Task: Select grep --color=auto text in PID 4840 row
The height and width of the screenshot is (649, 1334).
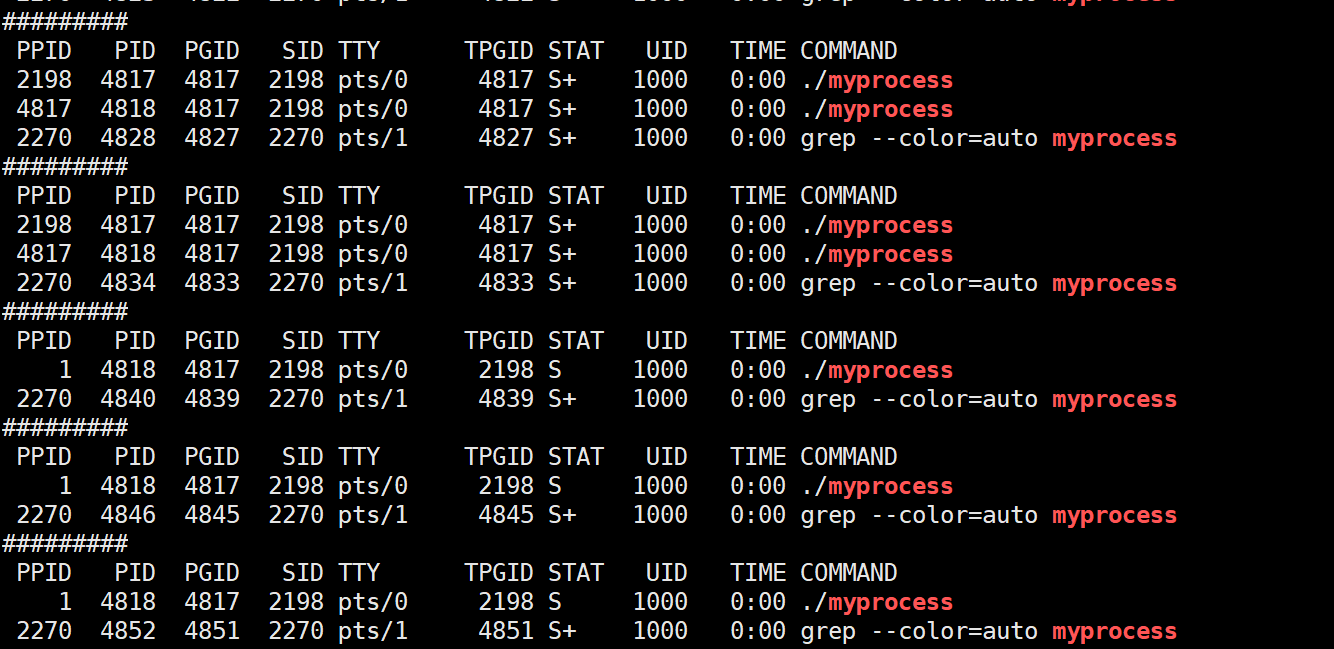Action: tap(919, 400)
